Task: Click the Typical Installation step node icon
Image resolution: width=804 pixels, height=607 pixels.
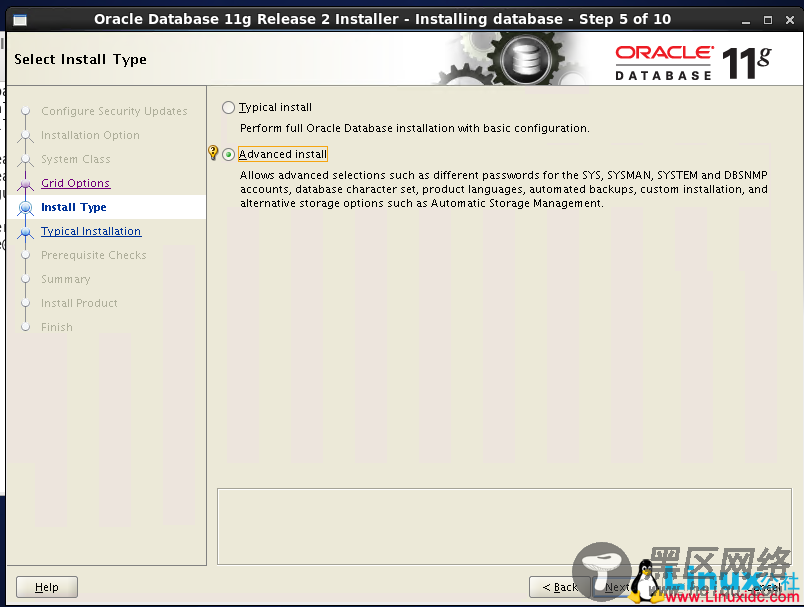Action: tap(25, 232)
